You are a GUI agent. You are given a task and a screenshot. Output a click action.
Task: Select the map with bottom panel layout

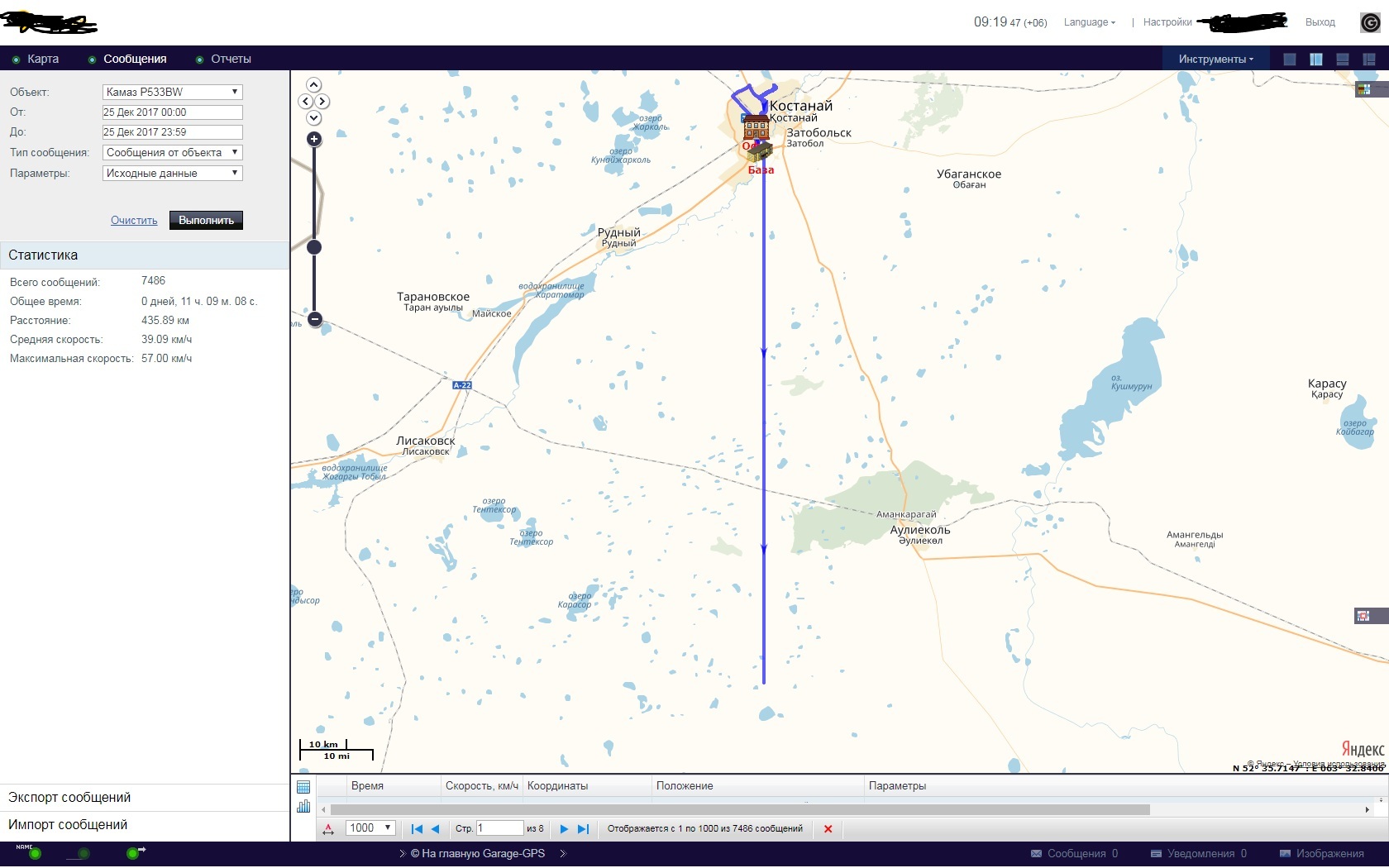(x=1343, y=60)
